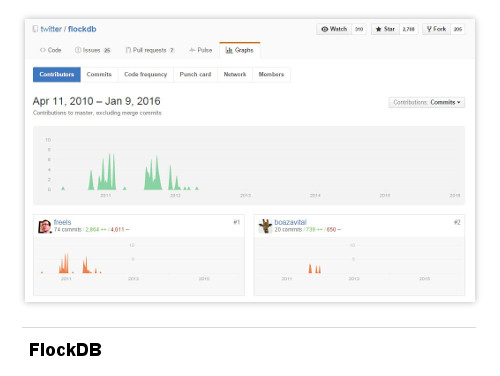Viewport: 500px width, 376px height.
Task: Click the issue icon beside Issues
Action: pyautogui.click(x=78, y=50)
